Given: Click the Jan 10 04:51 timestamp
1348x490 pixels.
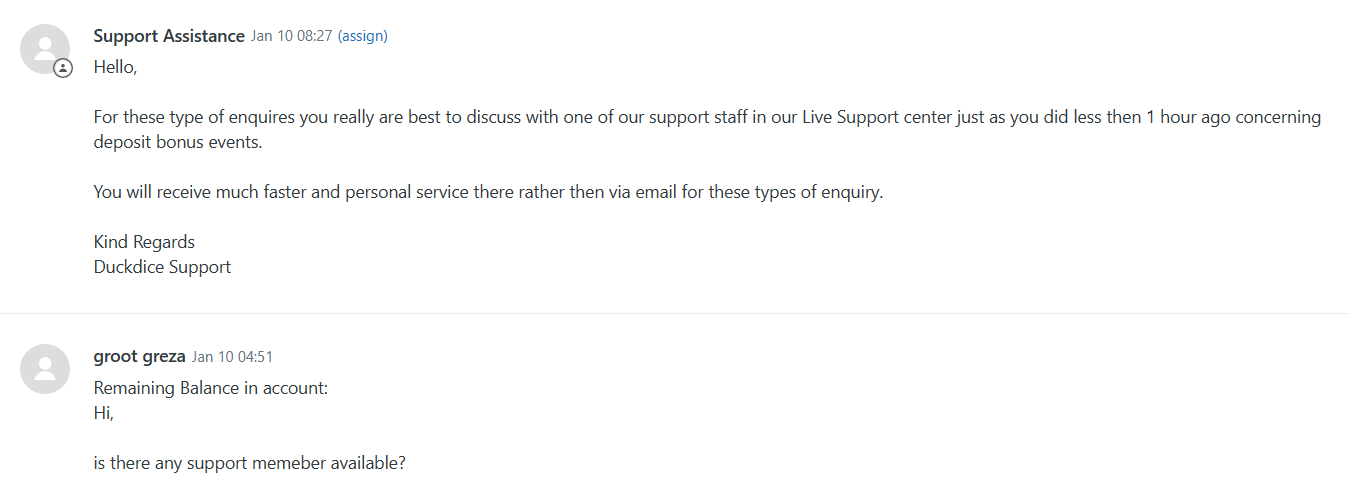Looking at the screenshot, I should pos(233,357).
